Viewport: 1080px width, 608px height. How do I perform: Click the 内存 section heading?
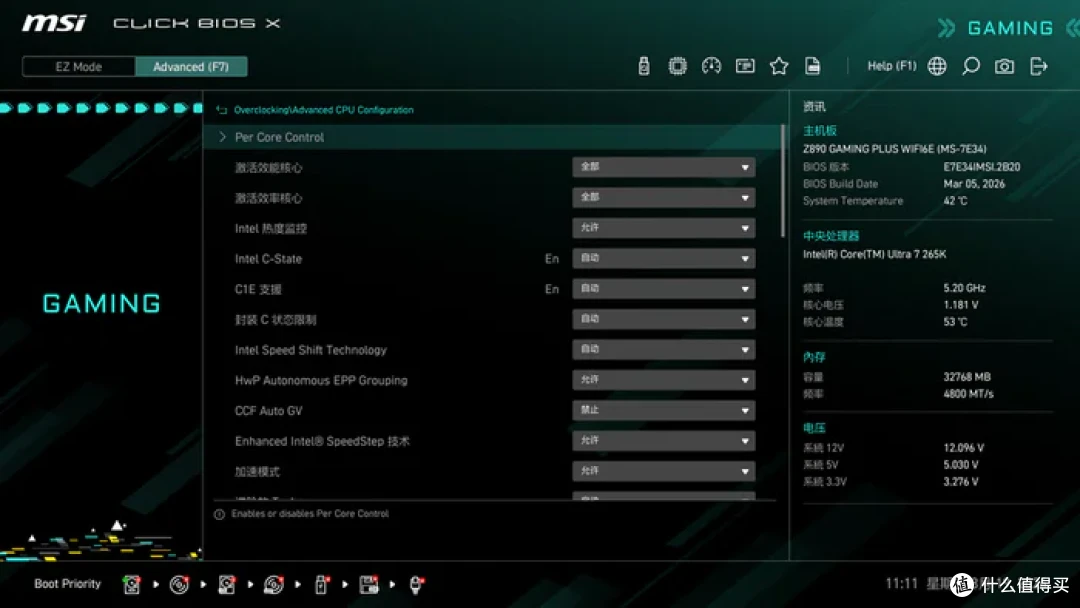pos(814,357)
